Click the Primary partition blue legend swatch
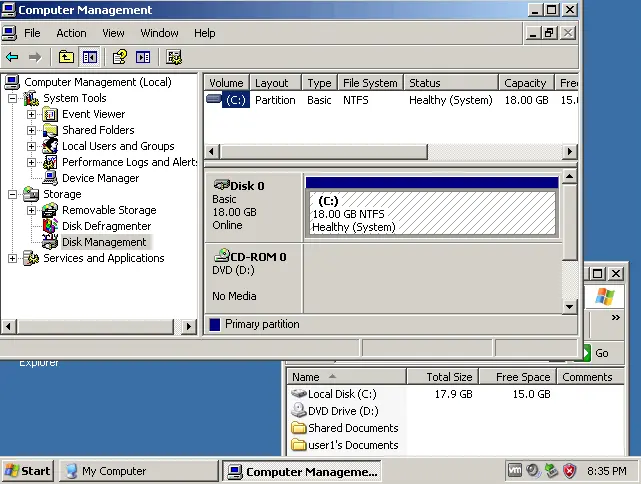The height and width of the screenshot is (484, 641). coord(215,324)
